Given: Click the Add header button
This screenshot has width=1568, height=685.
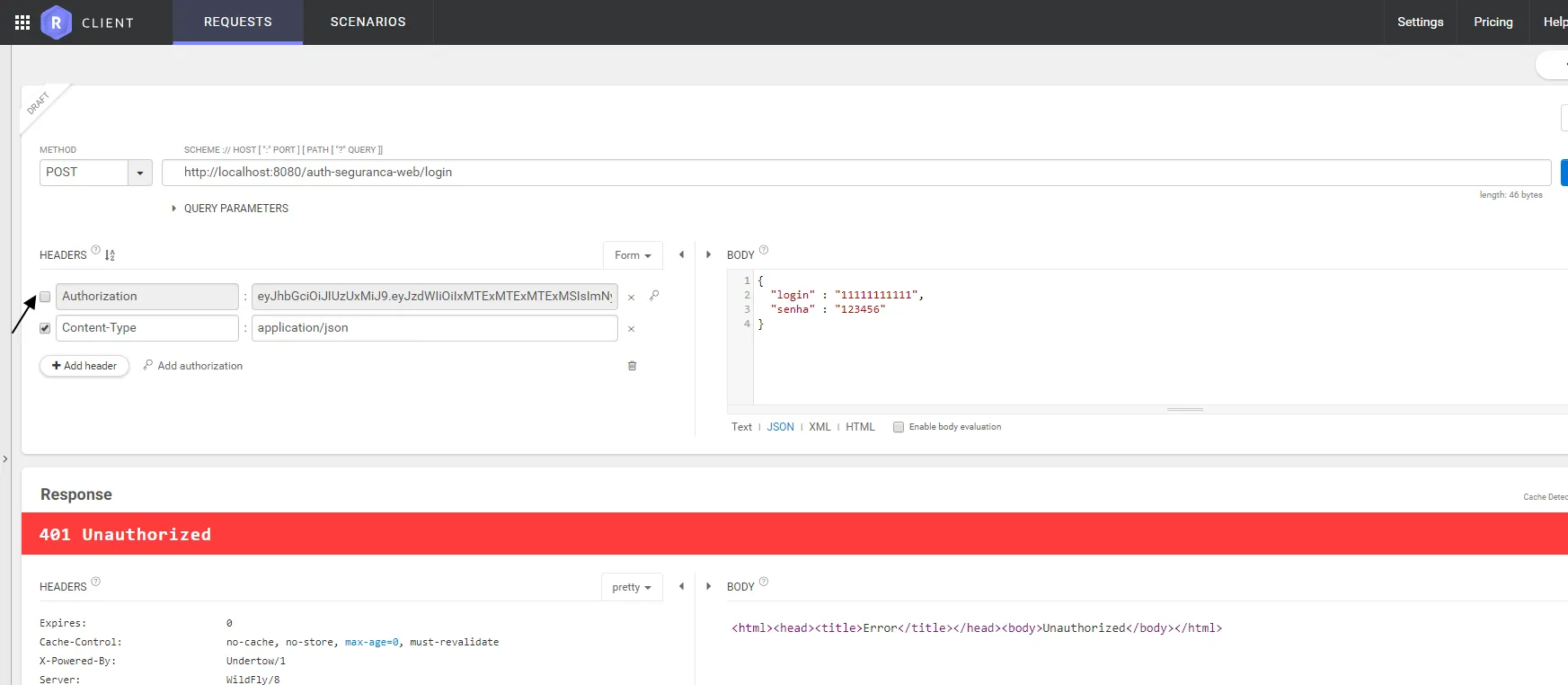Looking at the screenshot, I should point(84,366).
